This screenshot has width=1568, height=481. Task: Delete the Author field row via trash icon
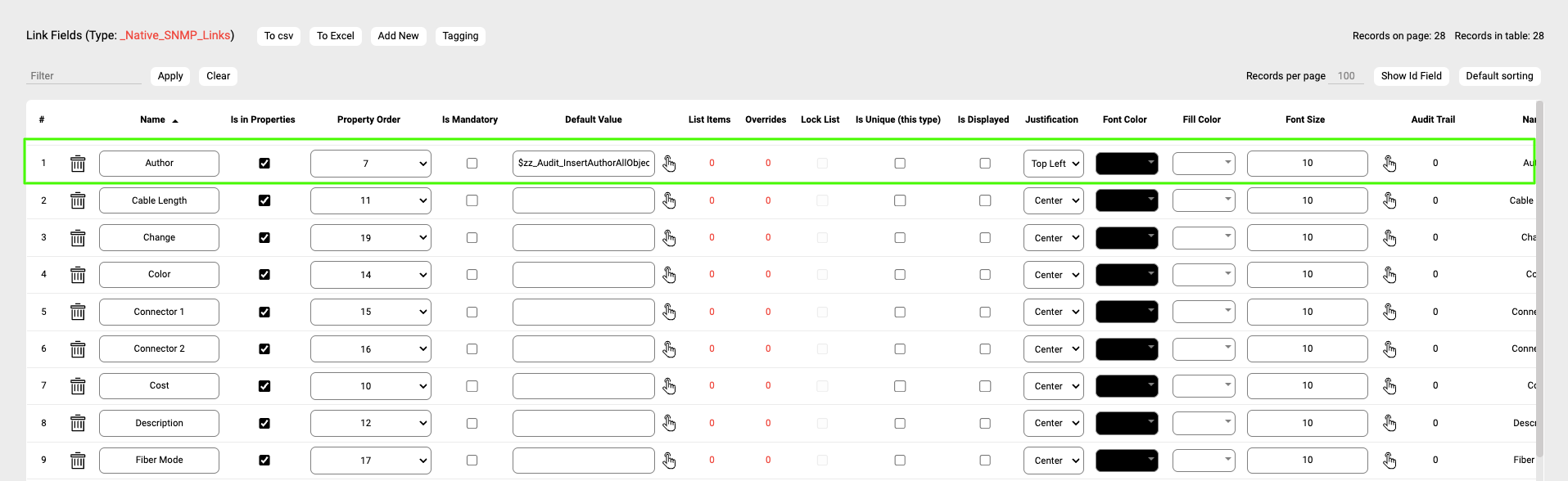pyautogui.click(x=78, y=164)
